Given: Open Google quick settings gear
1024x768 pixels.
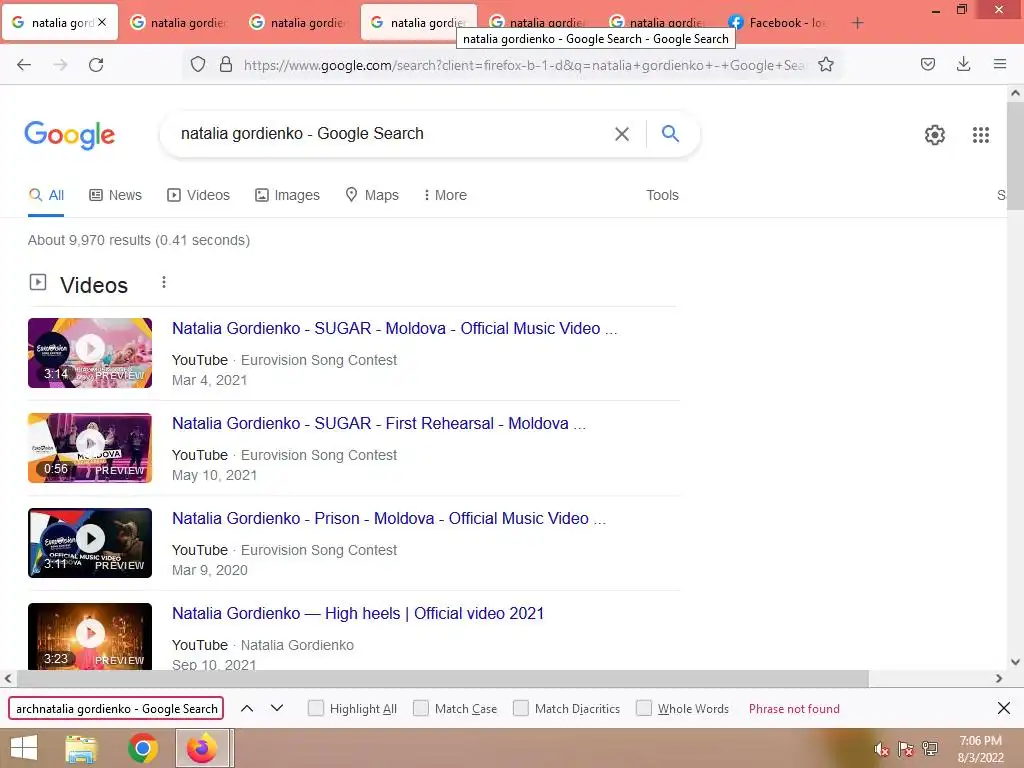Looking at the screenshot, I should point(935,135).
